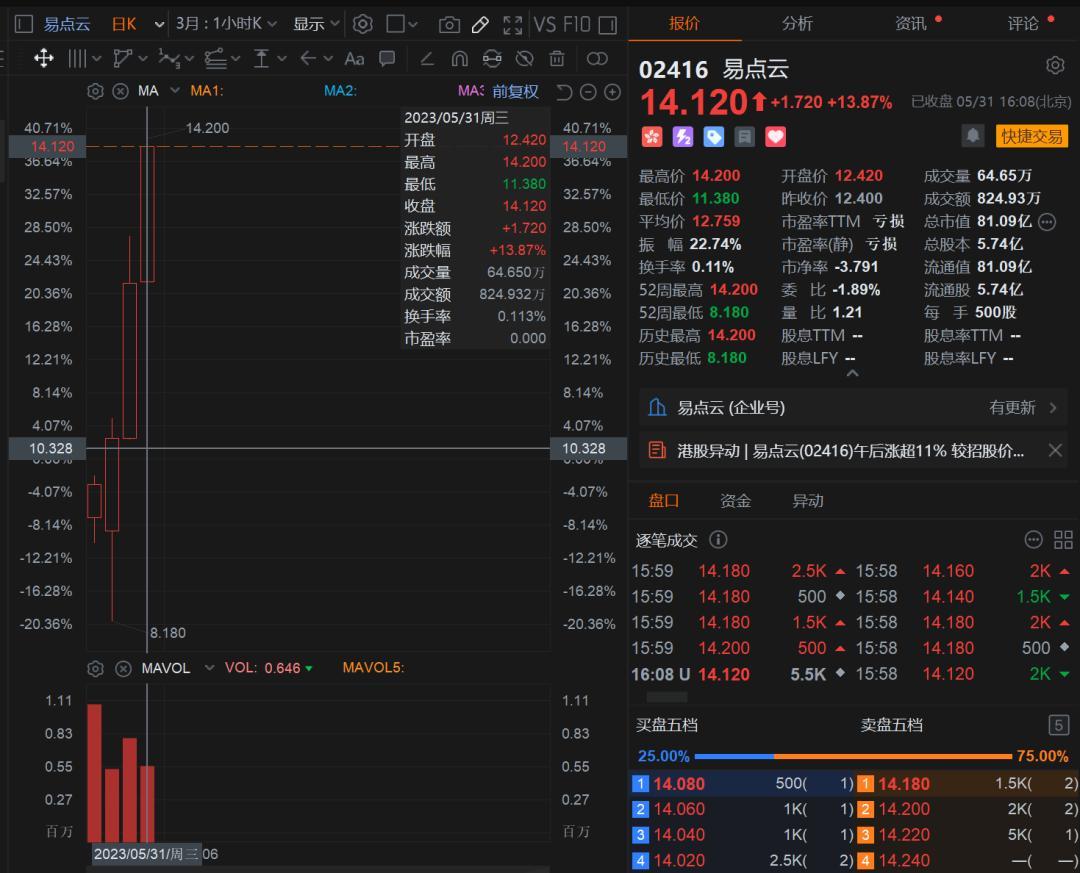The image size is (1080, 873).
Task: Open the 资金 tab
Action: 735,501
